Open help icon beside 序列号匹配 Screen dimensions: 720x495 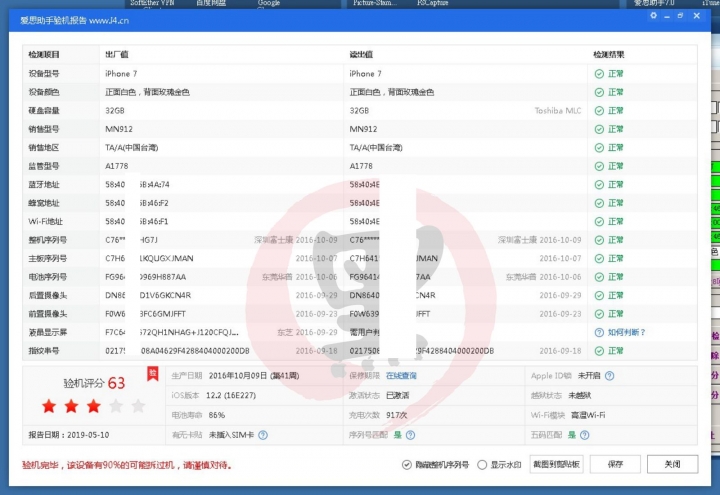411,435
